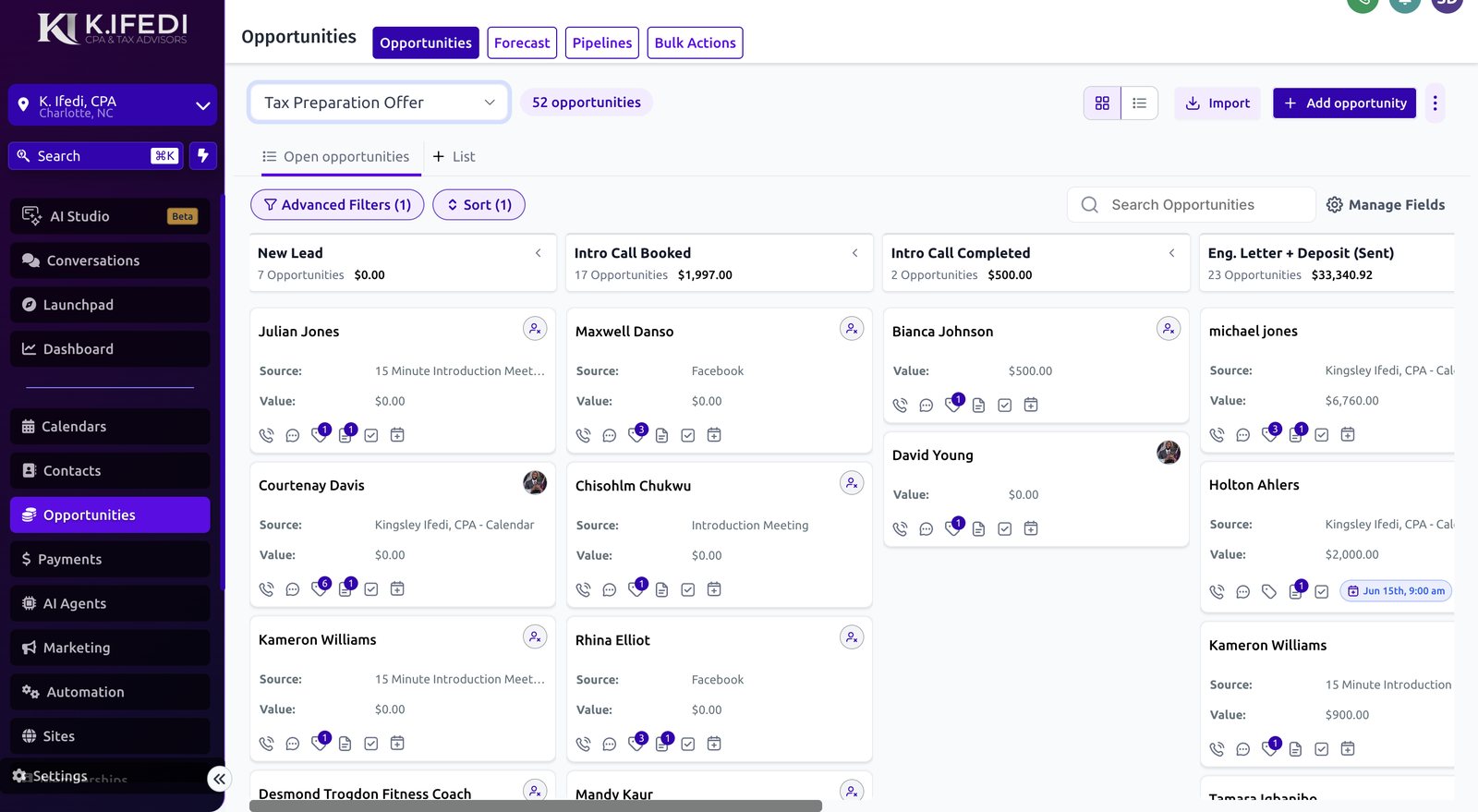This screenshot has height=812, width=1478.
Task: Open Advanced Filters (1)
Action: (337, 205)
